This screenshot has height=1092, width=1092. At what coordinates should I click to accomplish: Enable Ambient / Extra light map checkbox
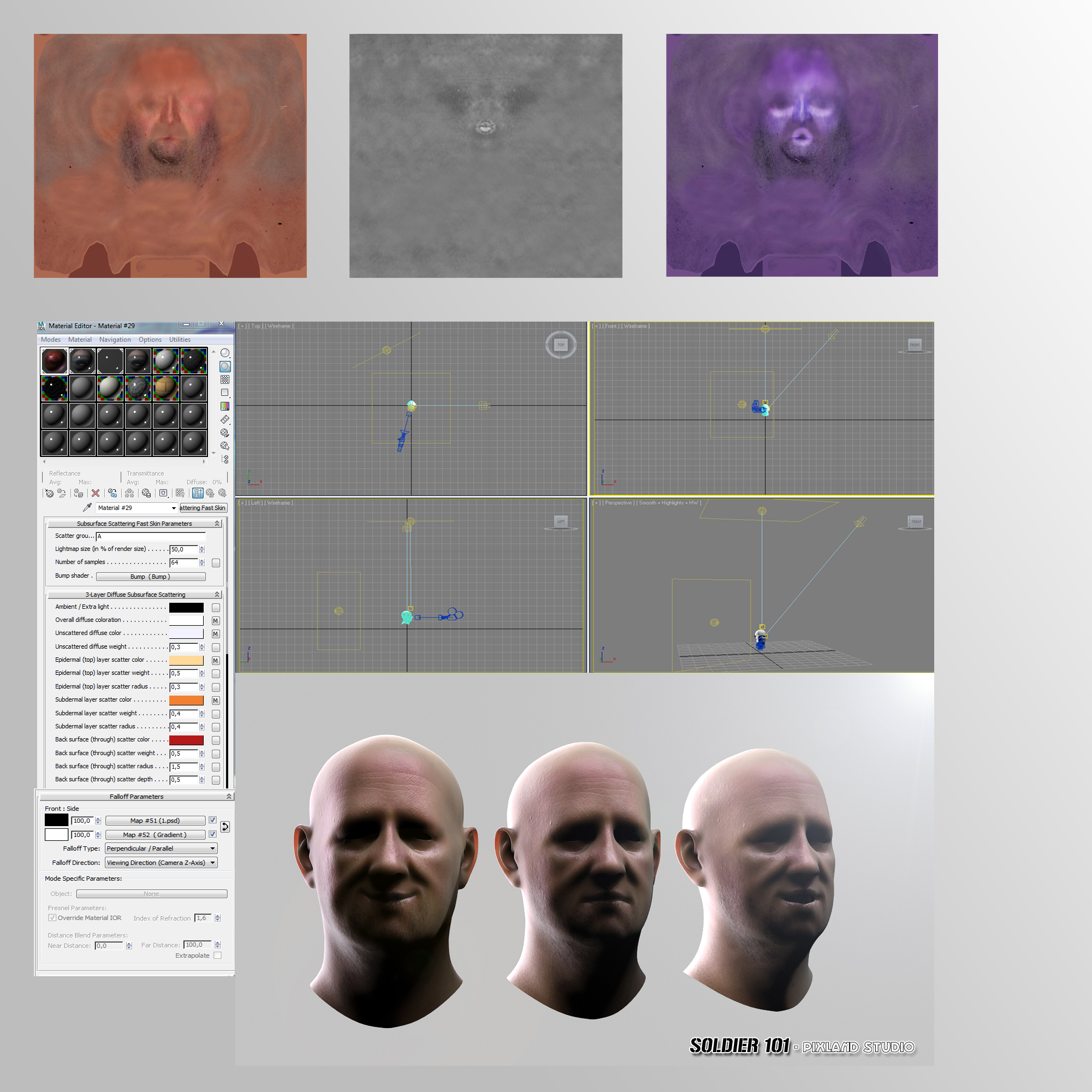click(216, 608)
